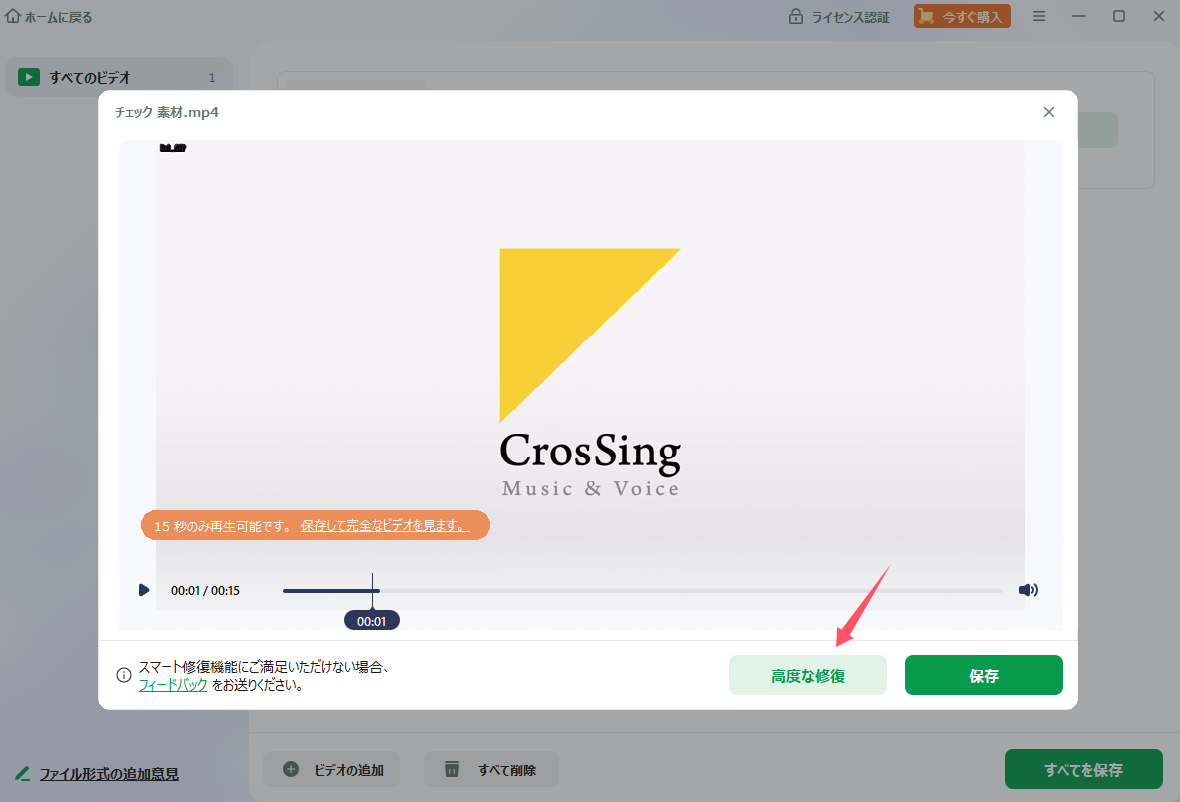
Task: Click the 今すぐ購入 cart button
Action: (962, 17)
